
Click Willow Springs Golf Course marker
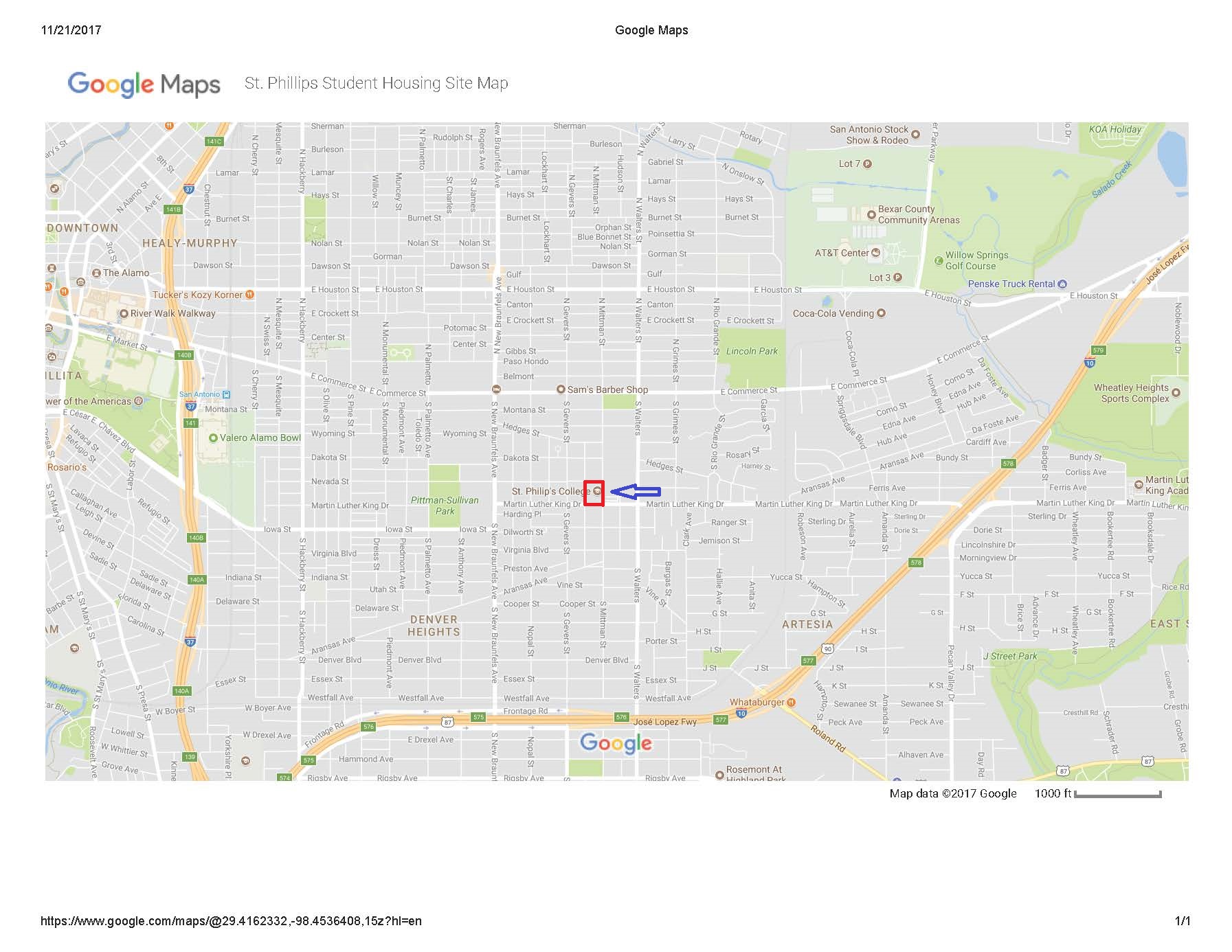939,260
